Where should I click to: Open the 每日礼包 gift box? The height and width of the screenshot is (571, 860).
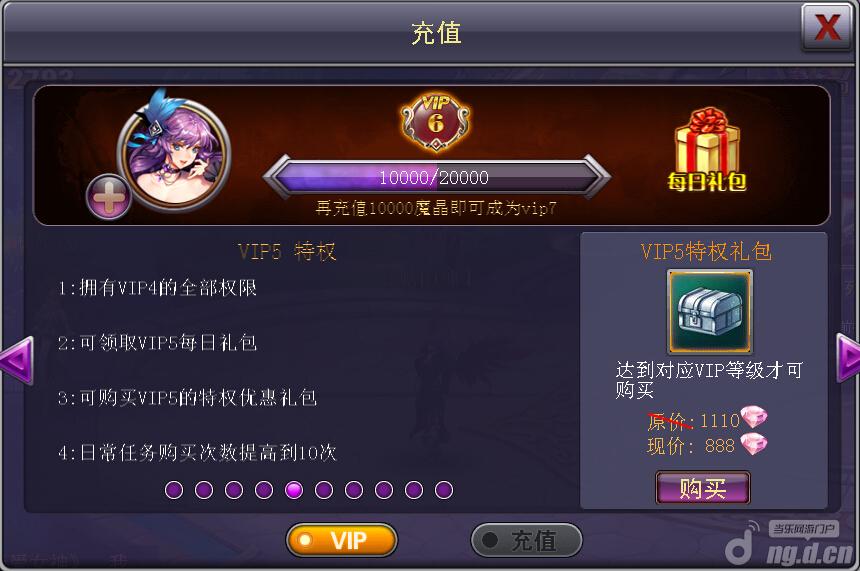click(x=707, y=150)
